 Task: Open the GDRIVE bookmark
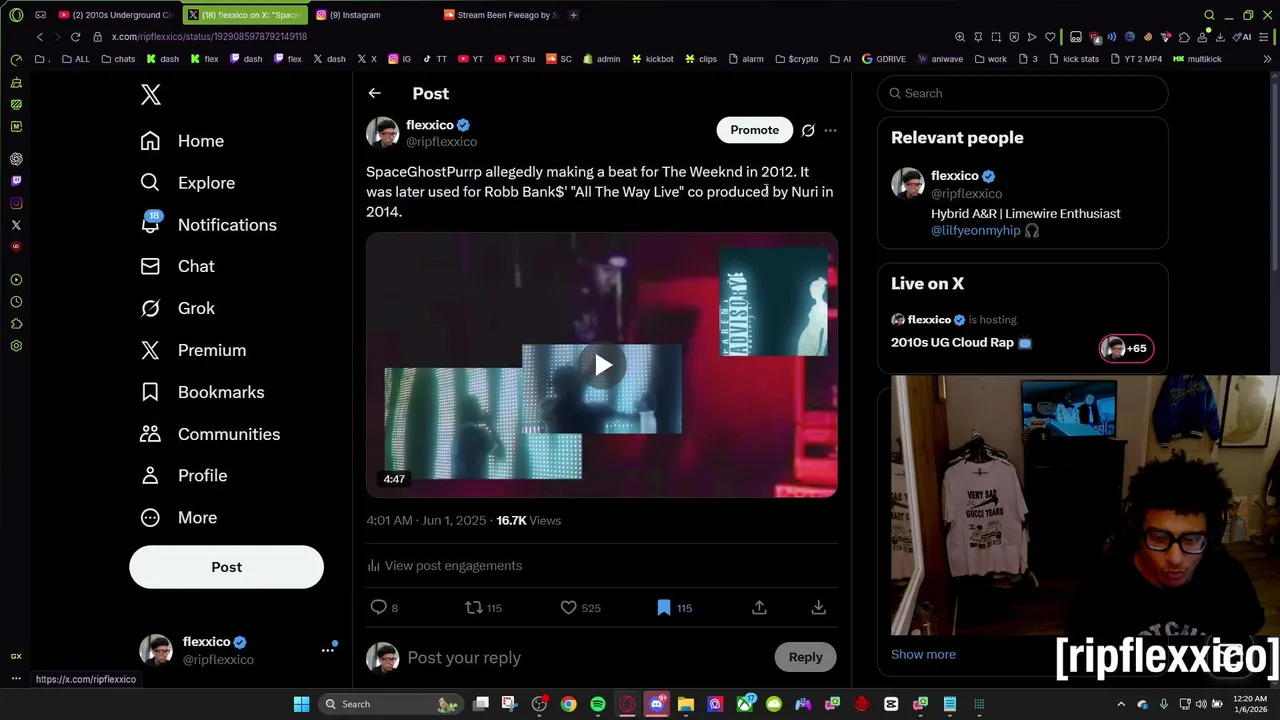click(x=884, y=59)
